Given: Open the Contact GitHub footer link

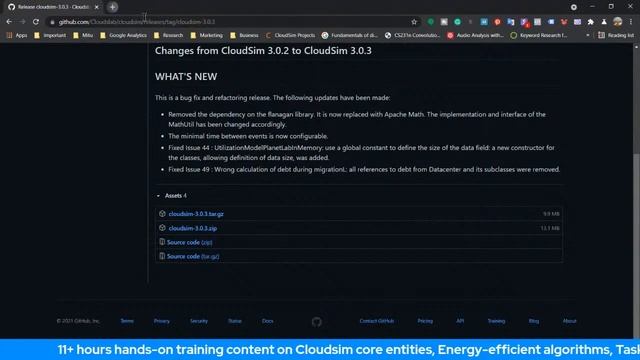Looking at the screenshot, I should click(x=377, y=321).
